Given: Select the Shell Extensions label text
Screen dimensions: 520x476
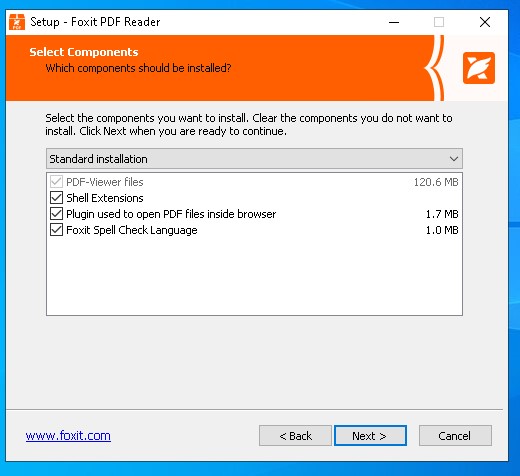Looking at the screenshot, I should [105, 198].
